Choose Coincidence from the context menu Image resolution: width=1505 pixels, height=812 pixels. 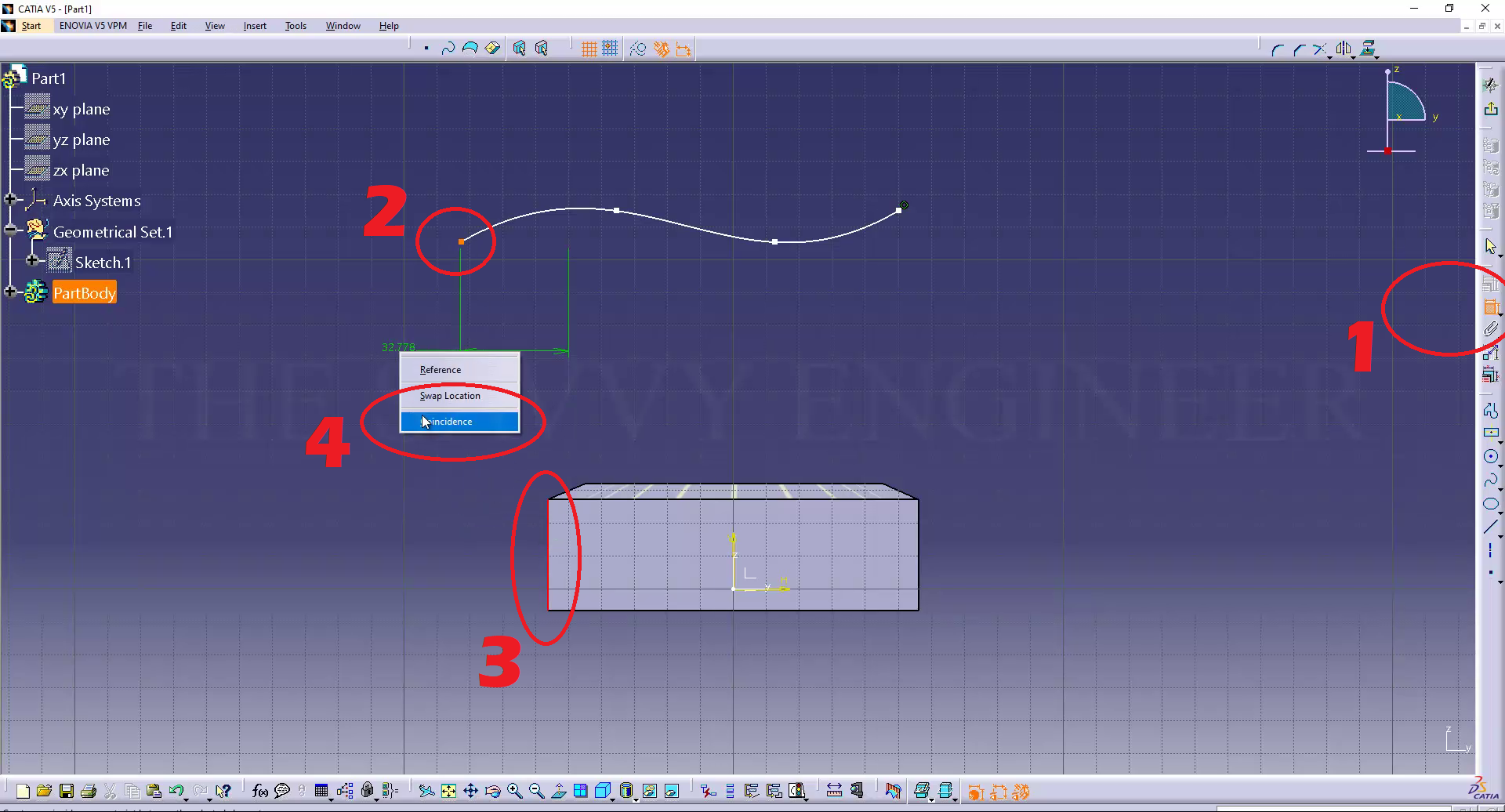tap(459, 422)
